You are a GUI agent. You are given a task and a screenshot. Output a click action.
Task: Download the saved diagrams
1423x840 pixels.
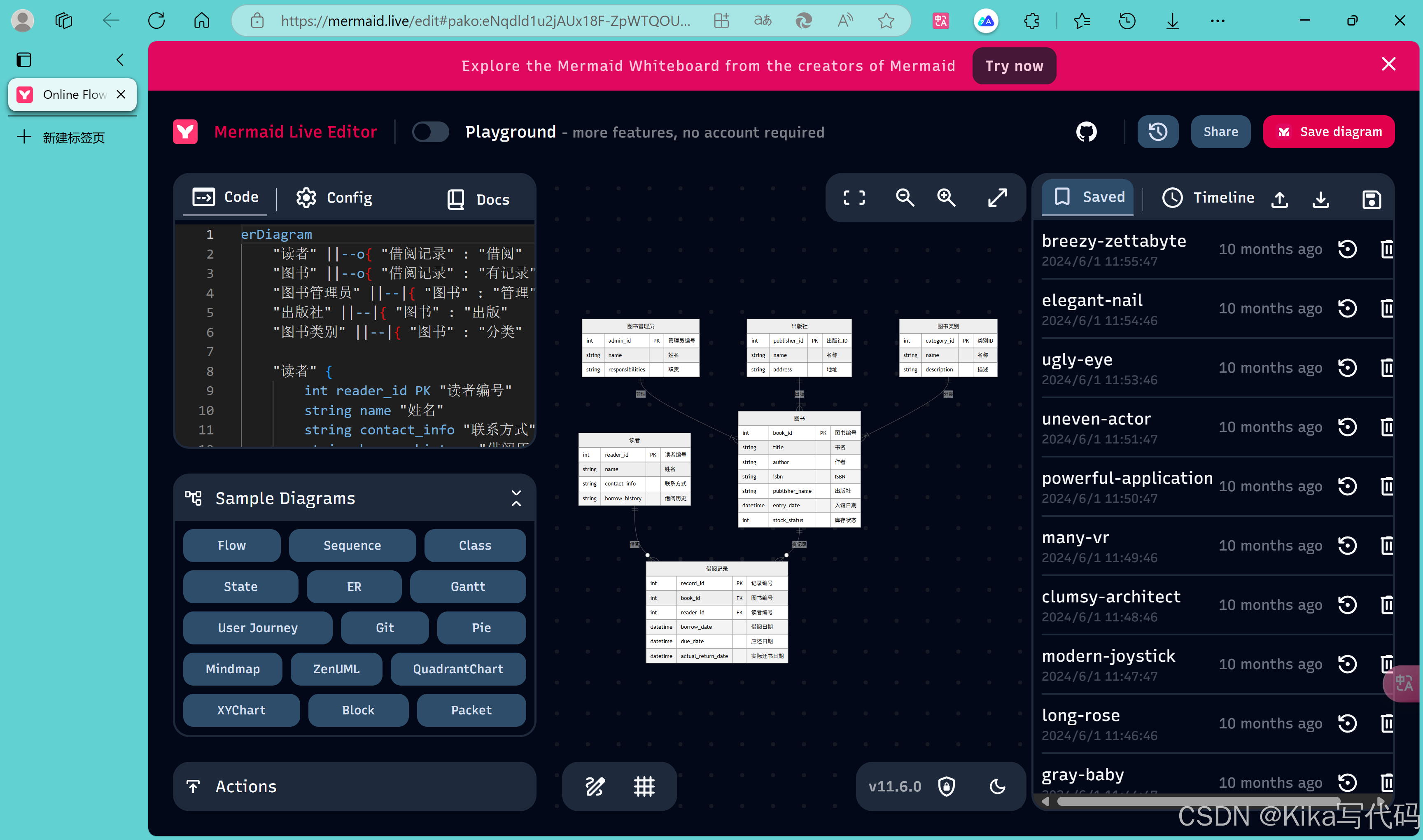tap(1320, 199)
